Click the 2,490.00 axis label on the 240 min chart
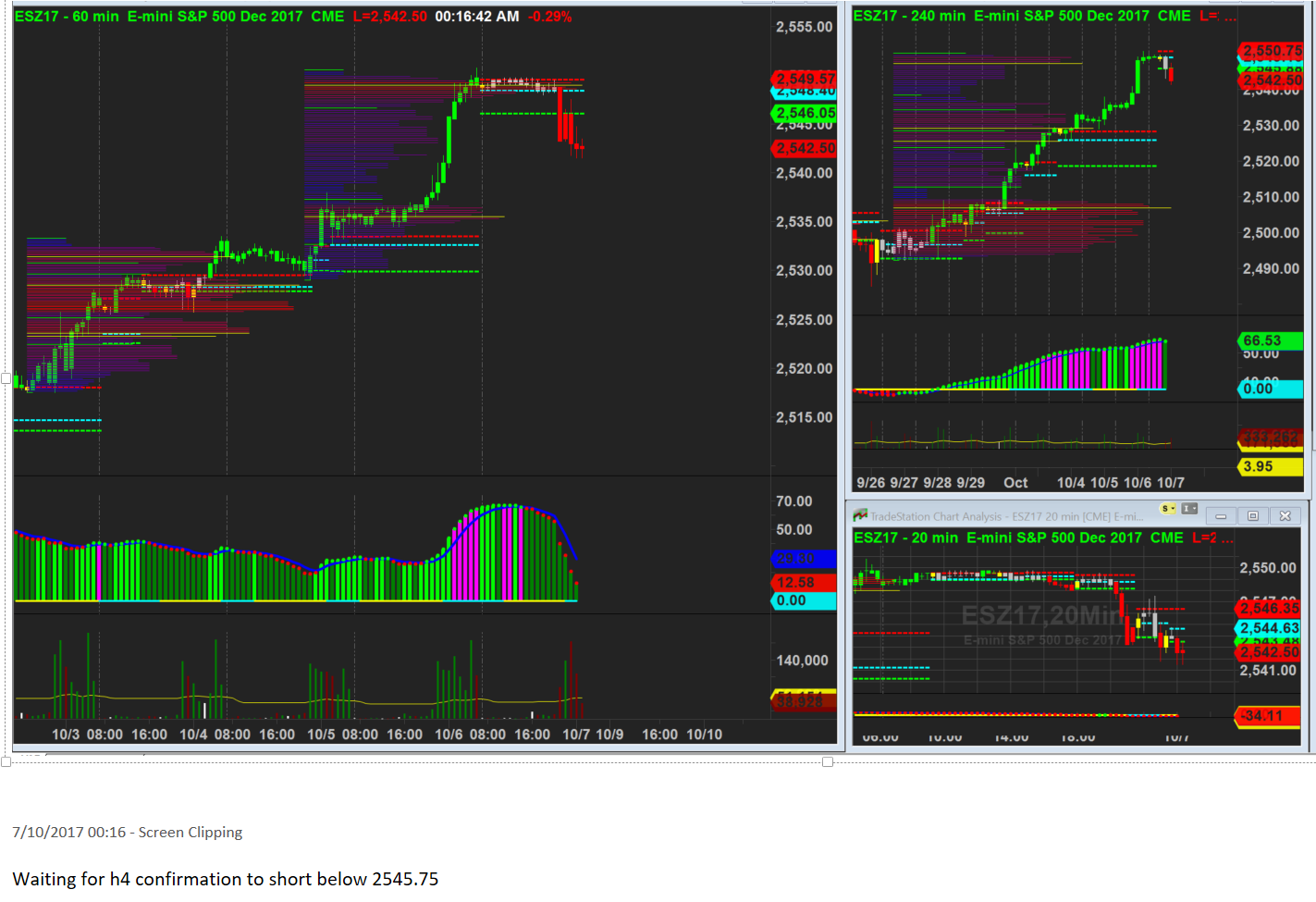 point(1271,268)
